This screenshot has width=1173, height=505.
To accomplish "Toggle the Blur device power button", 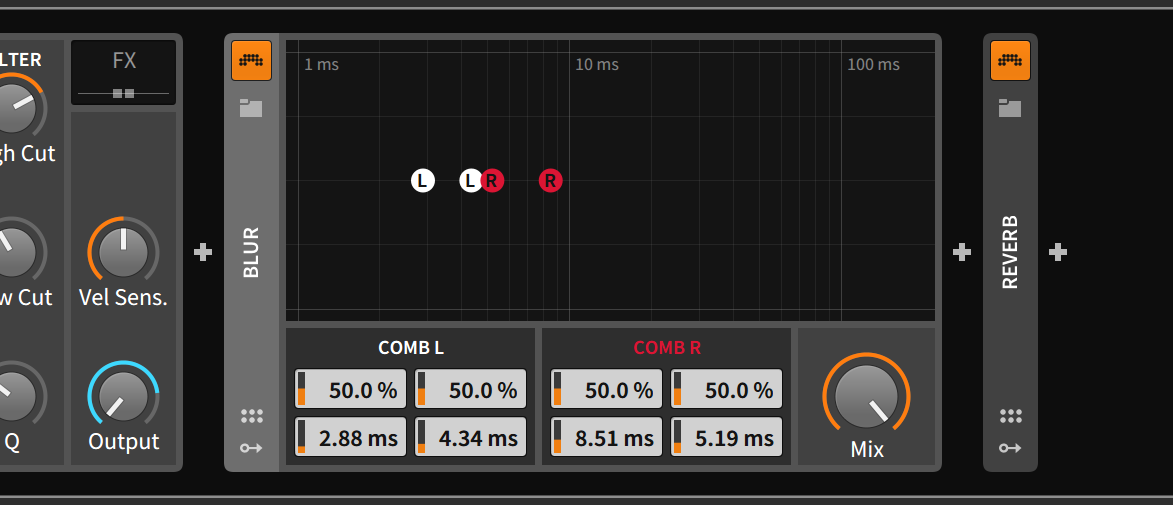I will (x=251, y=61).
